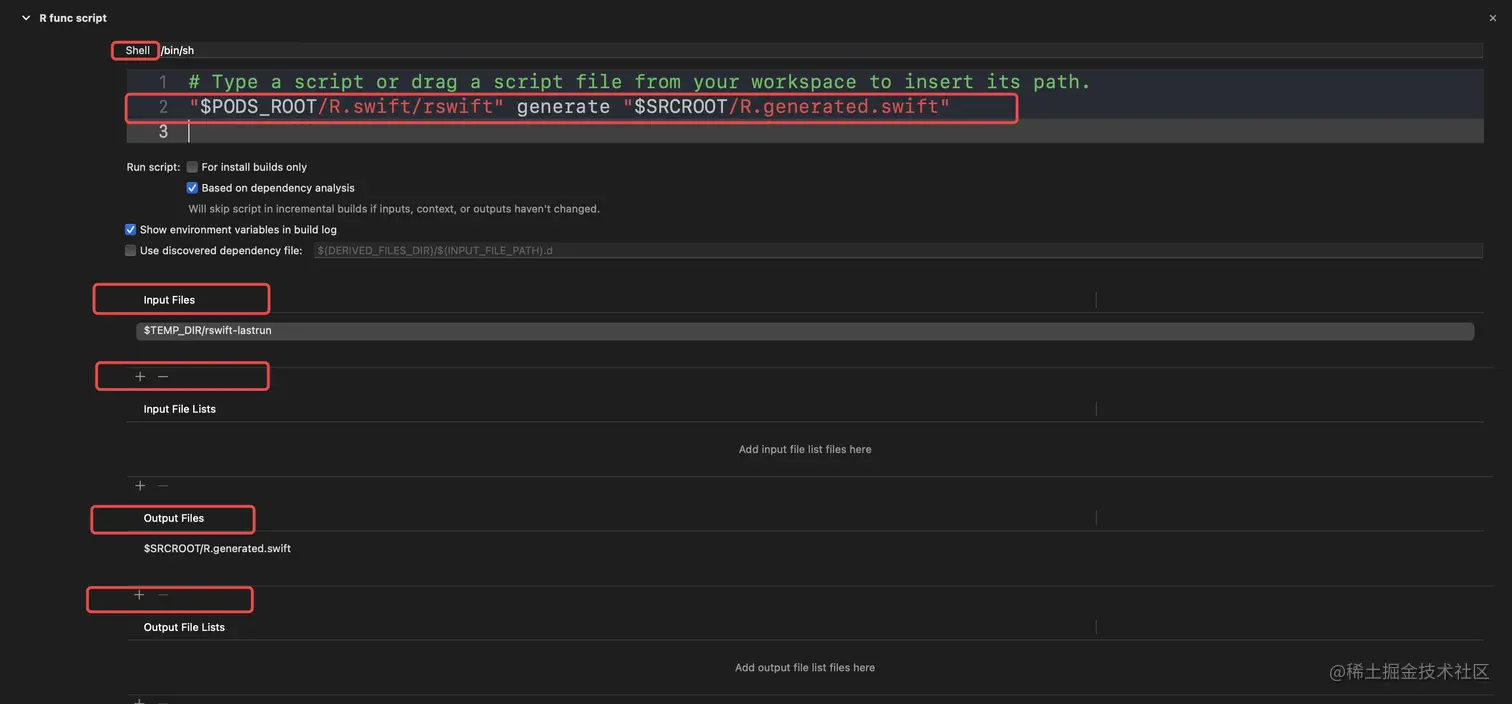Add an input file list with plus
The width and height of the screenshot is (1512, 704).
click(140, 486)
